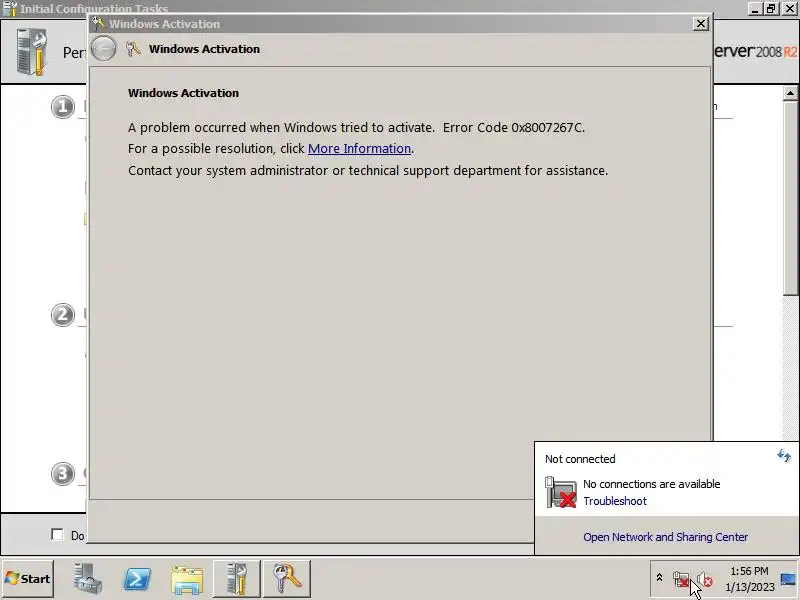Click the 'Error Code 0x8007267C' text
This screenshot has width=800, height=600.
point(514,127)
